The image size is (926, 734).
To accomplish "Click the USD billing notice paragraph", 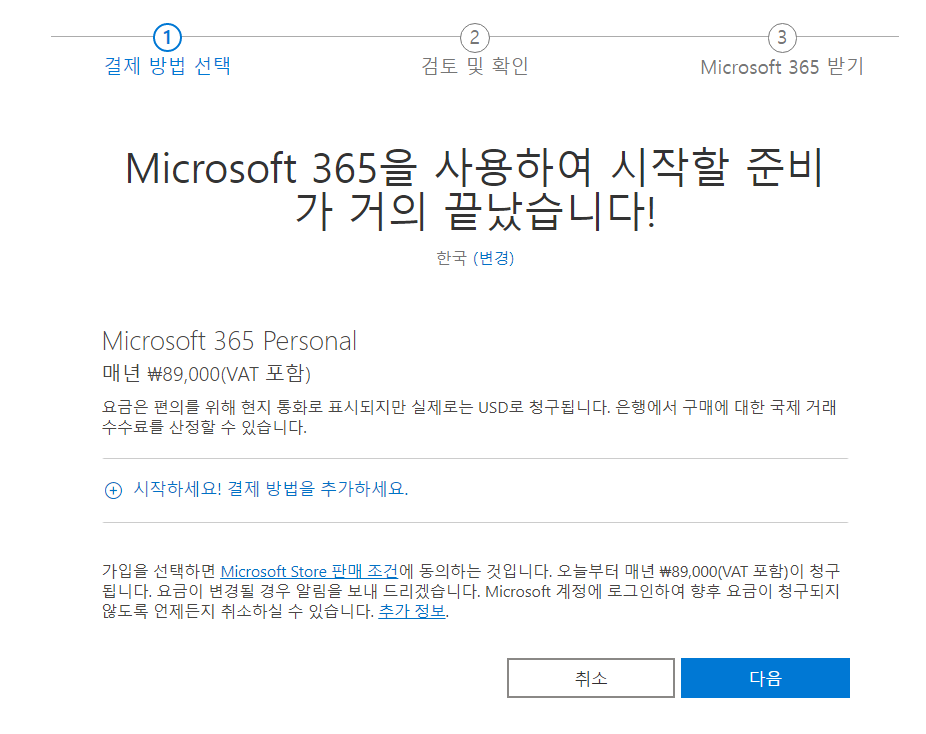I will [x=469, y=417].
